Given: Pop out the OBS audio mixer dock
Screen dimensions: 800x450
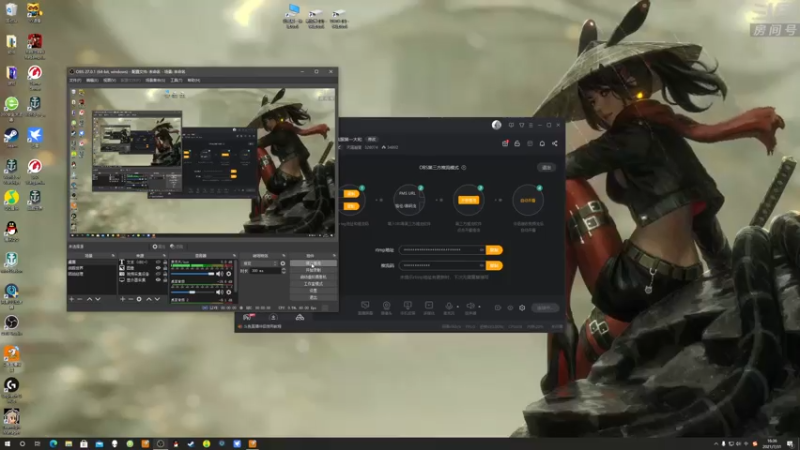Looking at the screenshot, I should click(x=234, y=256).
